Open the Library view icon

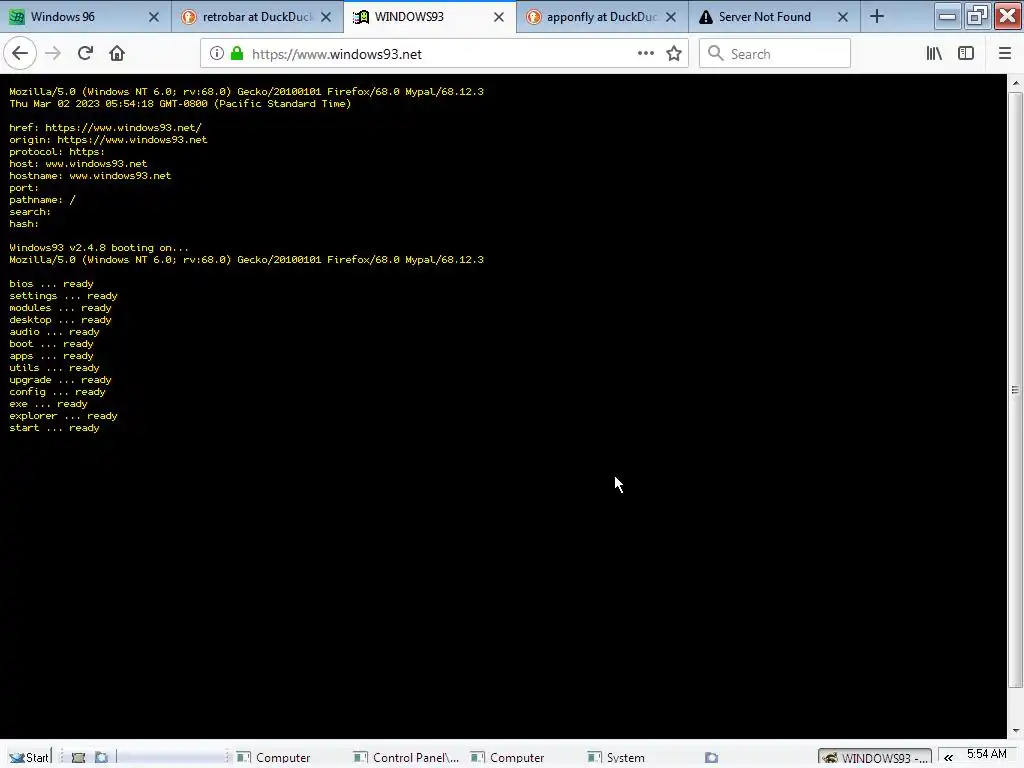tap(934, 54)
